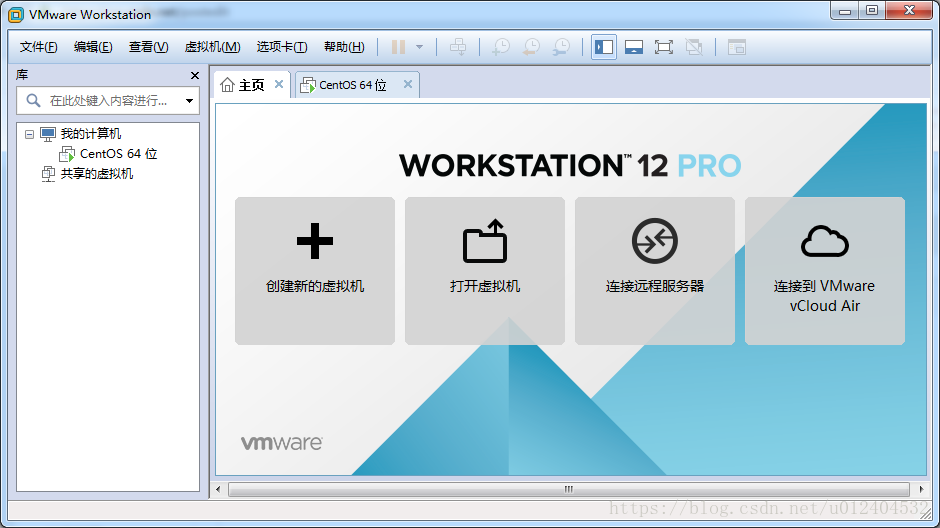This screenshot has width=940, height=528.
Task: Click the CentOS 64 位 VM icon in tree
Action: pyautogui.click(x=67, y=154)
